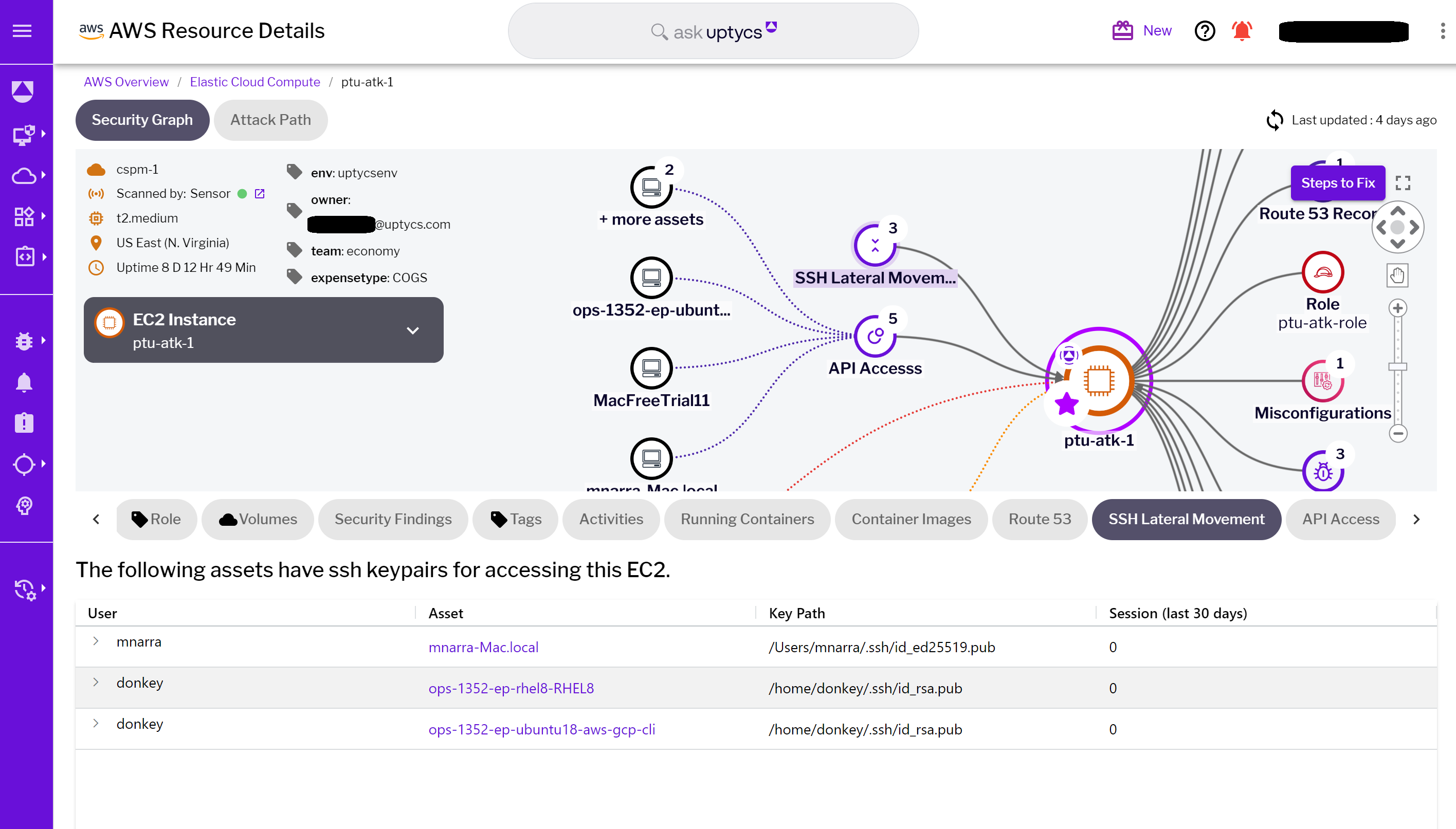Click the SSH Lateral Movement tab
Screen dimensions: 1456x829
pos(1186,518)
